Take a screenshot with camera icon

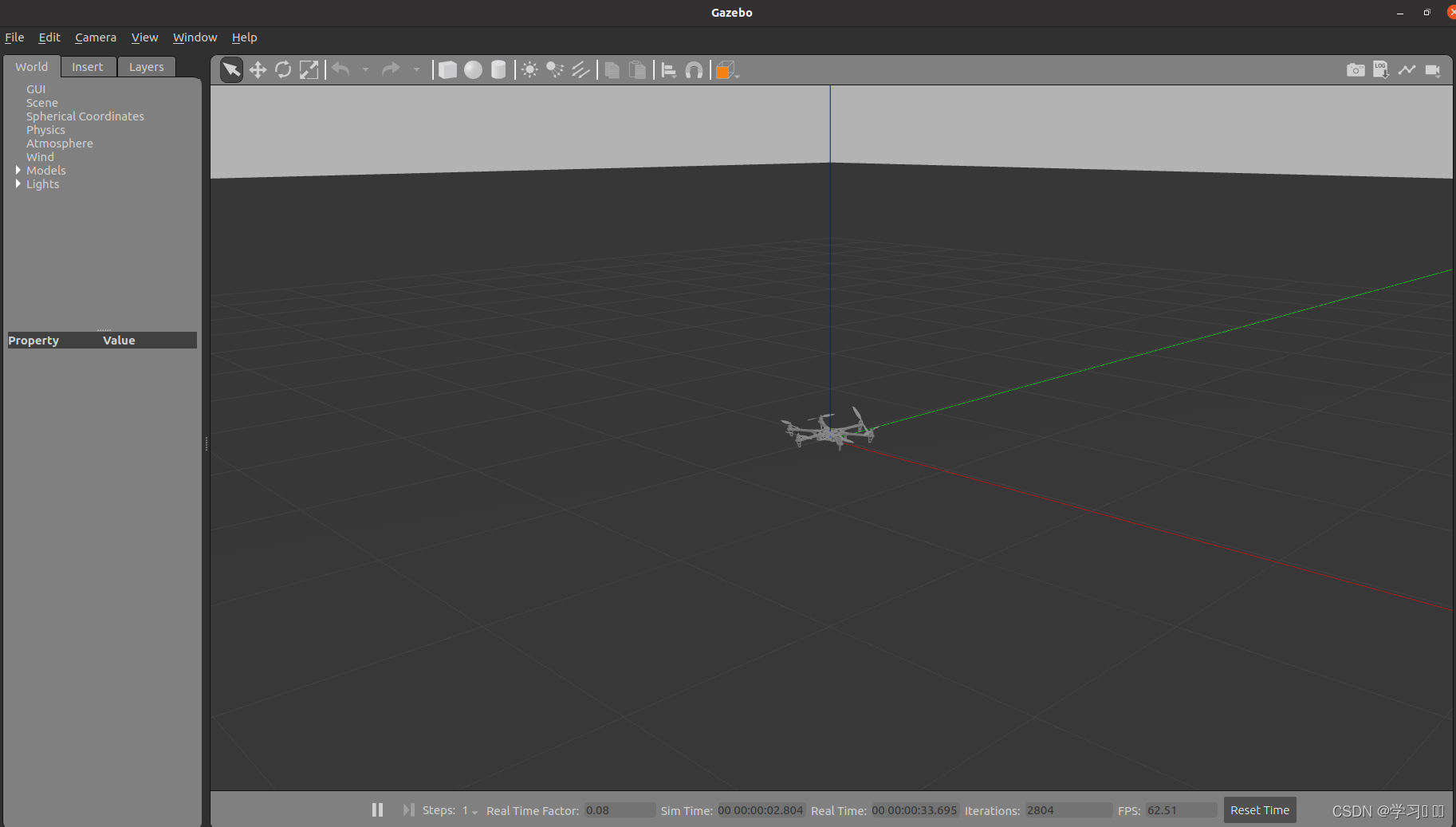(x=1356, y=70)
